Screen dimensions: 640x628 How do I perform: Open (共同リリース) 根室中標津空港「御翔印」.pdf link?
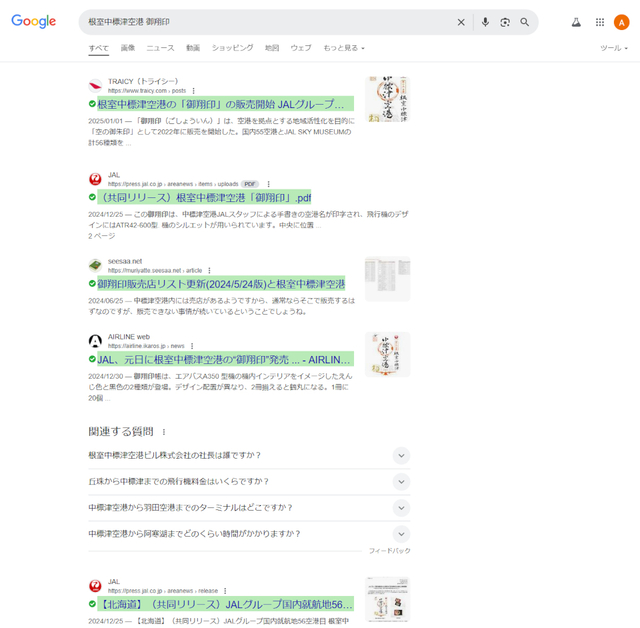click(204, 197)
